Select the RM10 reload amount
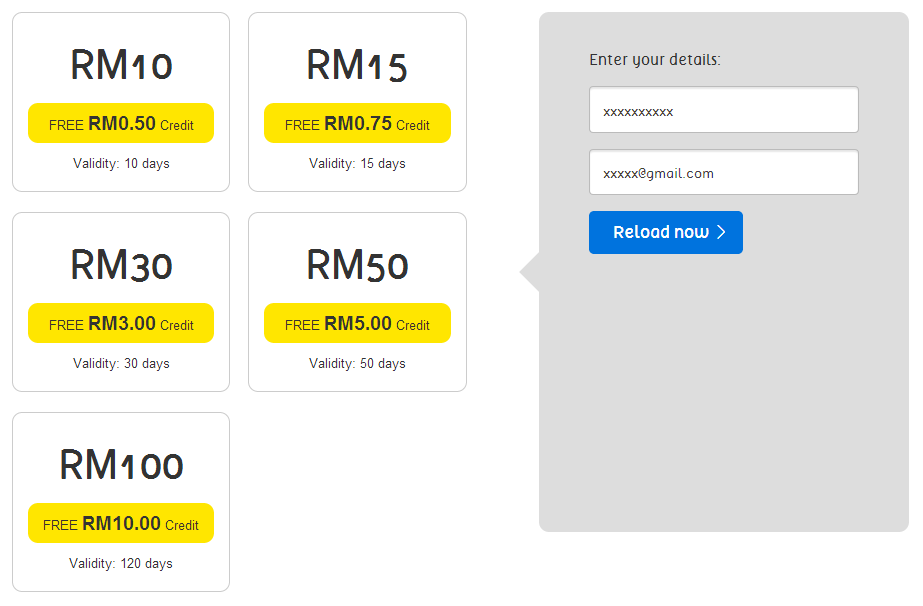923x606 pixels. (121, 66)
